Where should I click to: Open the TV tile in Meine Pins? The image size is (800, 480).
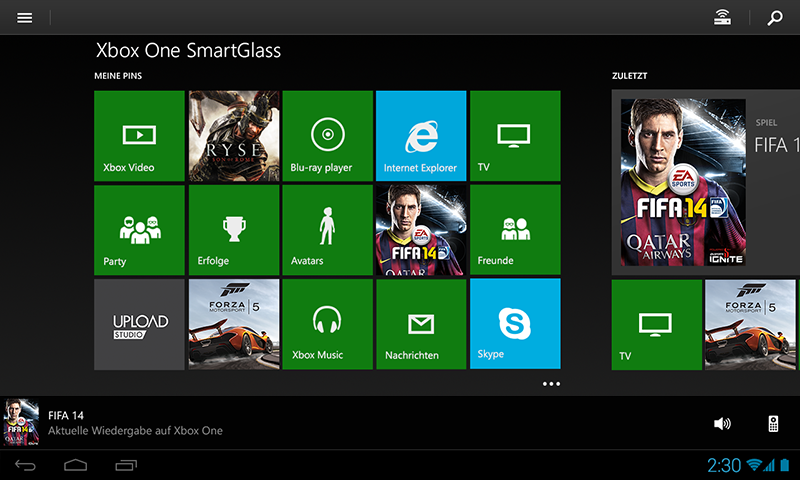pyautogui.click(x=515, y=136)
